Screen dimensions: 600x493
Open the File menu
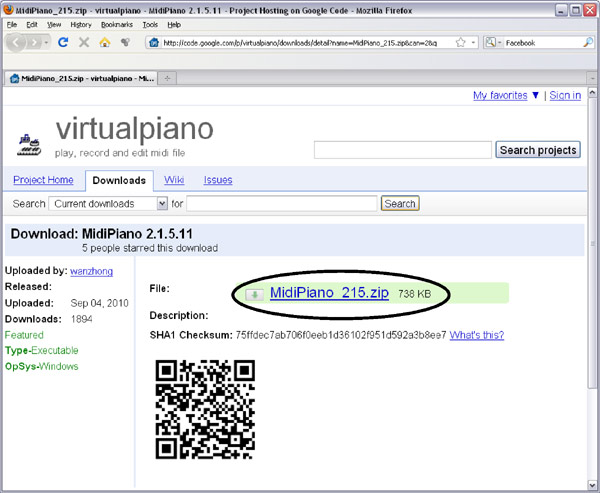click(x=11, y=25)
